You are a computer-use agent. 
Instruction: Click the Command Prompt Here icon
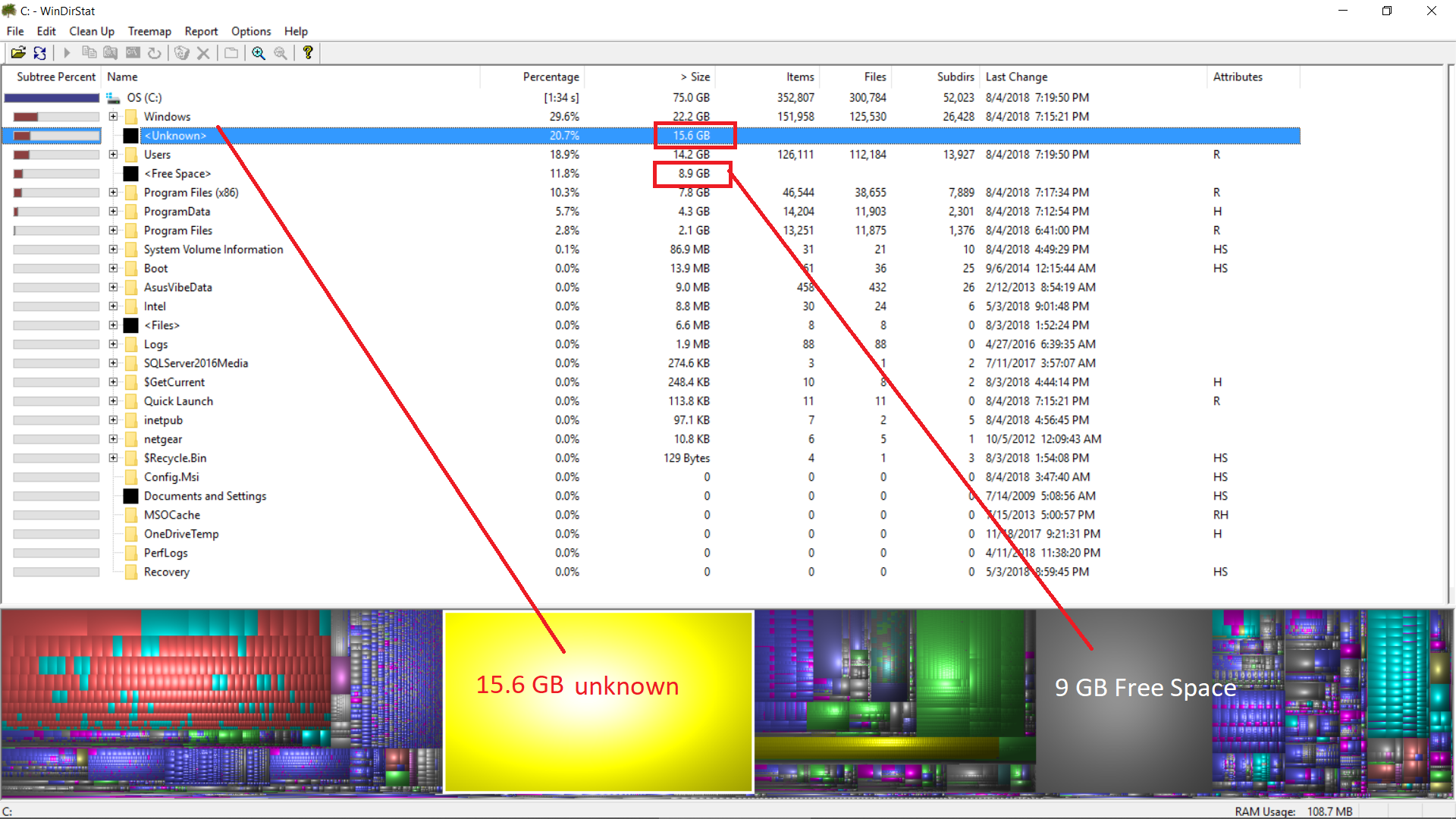(x=133, y=53)
